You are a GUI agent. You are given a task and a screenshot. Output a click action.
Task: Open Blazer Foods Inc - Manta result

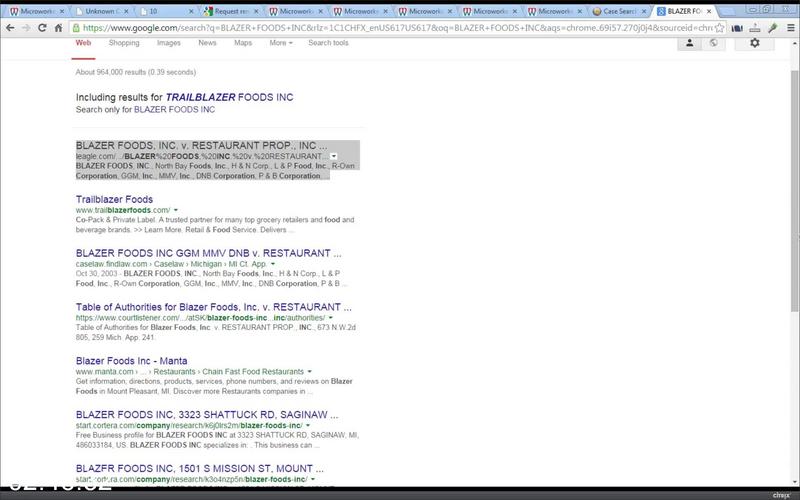click(x=132, y=361)
